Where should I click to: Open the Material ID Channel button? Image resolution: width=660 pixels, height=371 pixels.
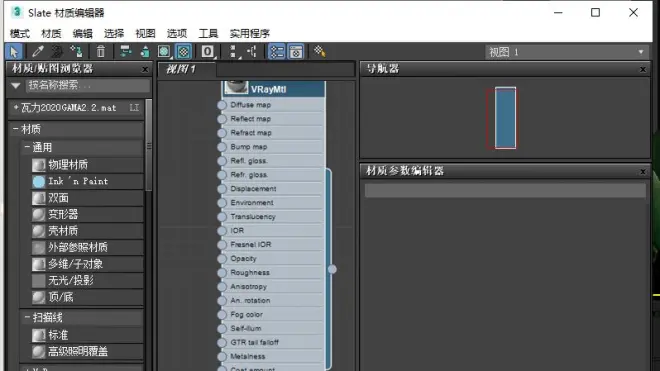pyautogui.click(x=207, y=52)
